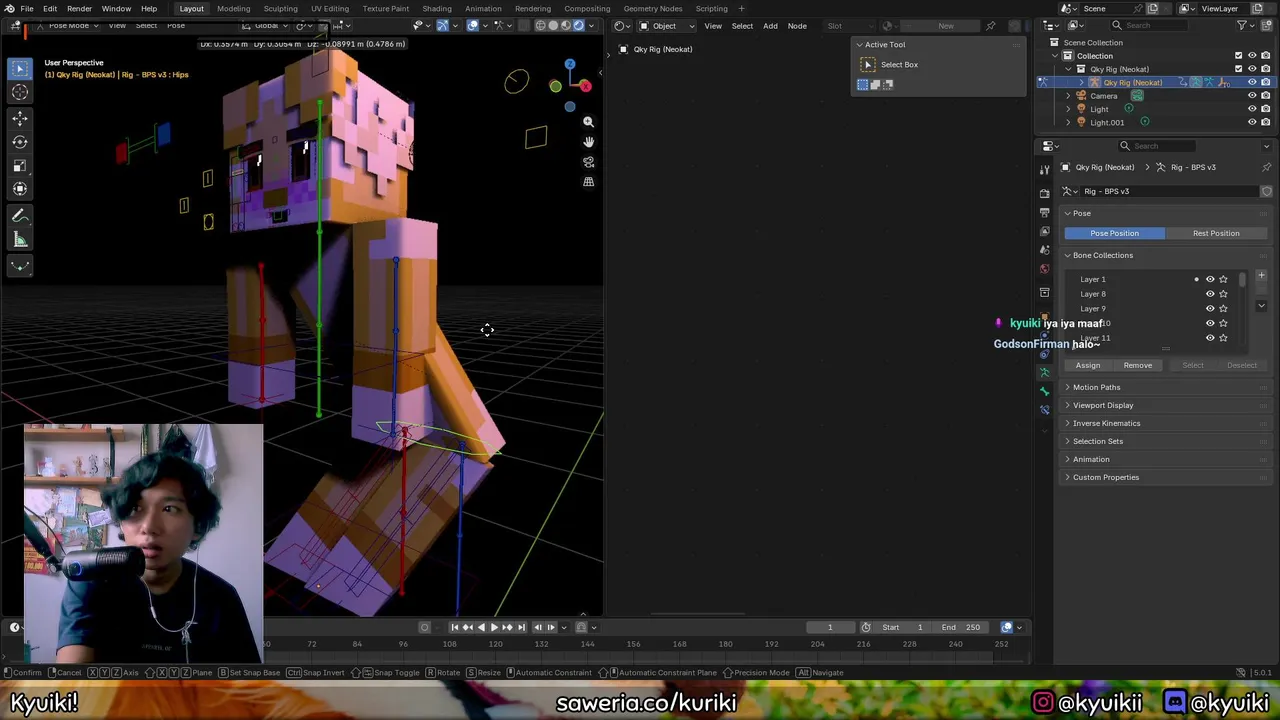This screenshot has width=1280, height=720.
Task: Open the Render menu
Action: [x=79, y=8]
